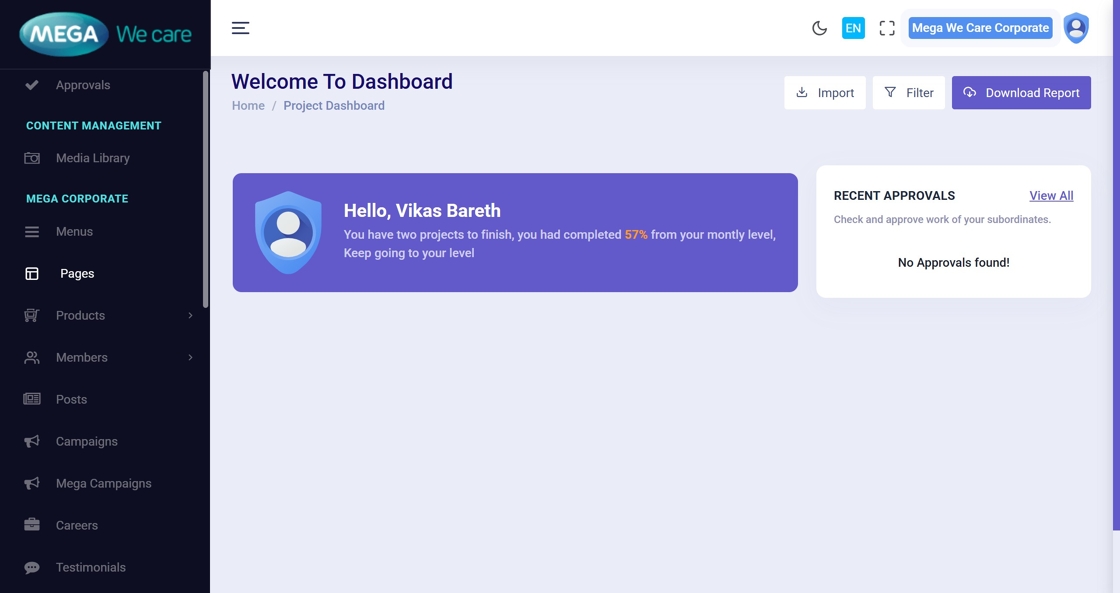Click the Download Report button
The width and height of the screenshot is (1120, 593).
[x=1021, y=93]
